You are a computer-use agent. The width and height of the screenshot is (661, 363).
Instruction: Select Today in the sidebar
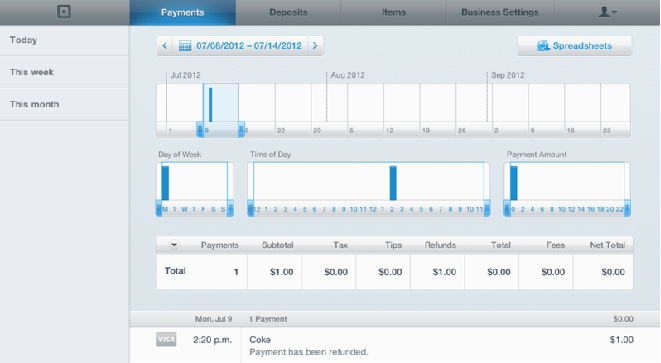pyautogui.click(x=64, y=40)
